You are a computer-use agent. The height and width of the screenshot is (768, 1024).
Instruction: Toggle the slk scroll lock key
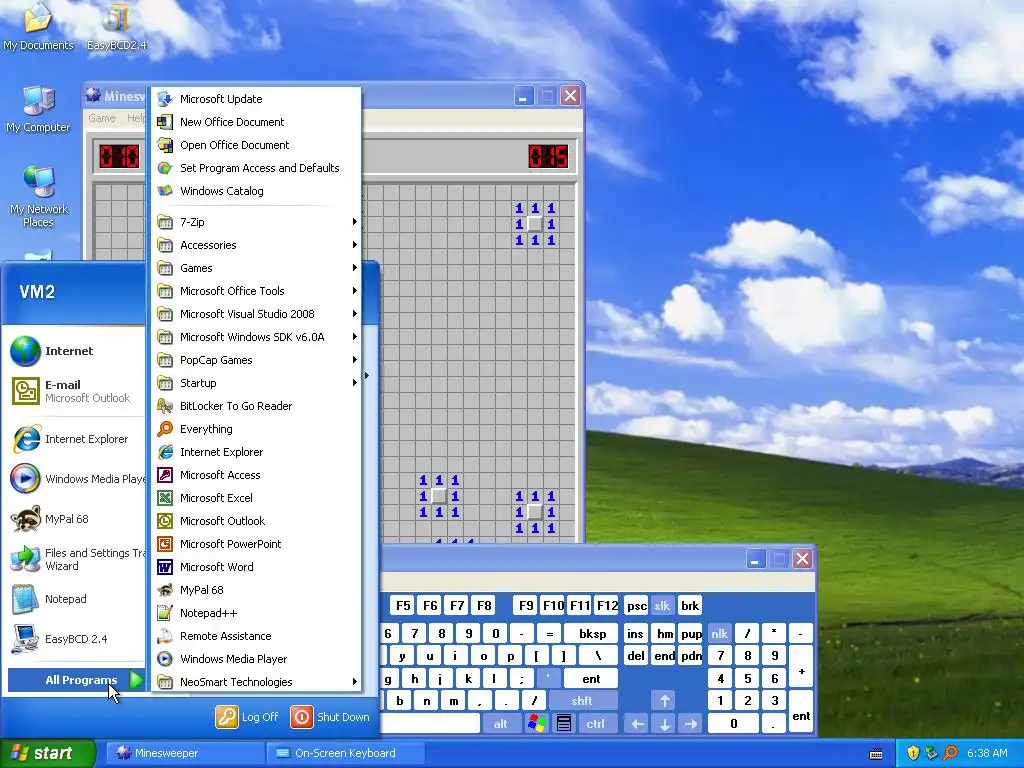(x=662, y=605)
